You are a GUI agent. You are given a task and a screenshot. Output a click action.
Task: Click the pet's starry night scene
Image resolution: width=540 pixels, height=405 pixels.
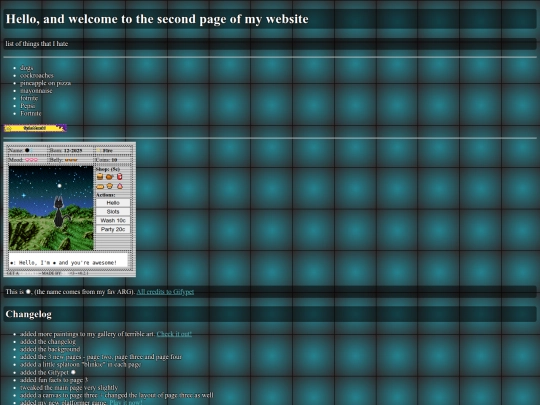pyautogui.click(x=51, y=208)
